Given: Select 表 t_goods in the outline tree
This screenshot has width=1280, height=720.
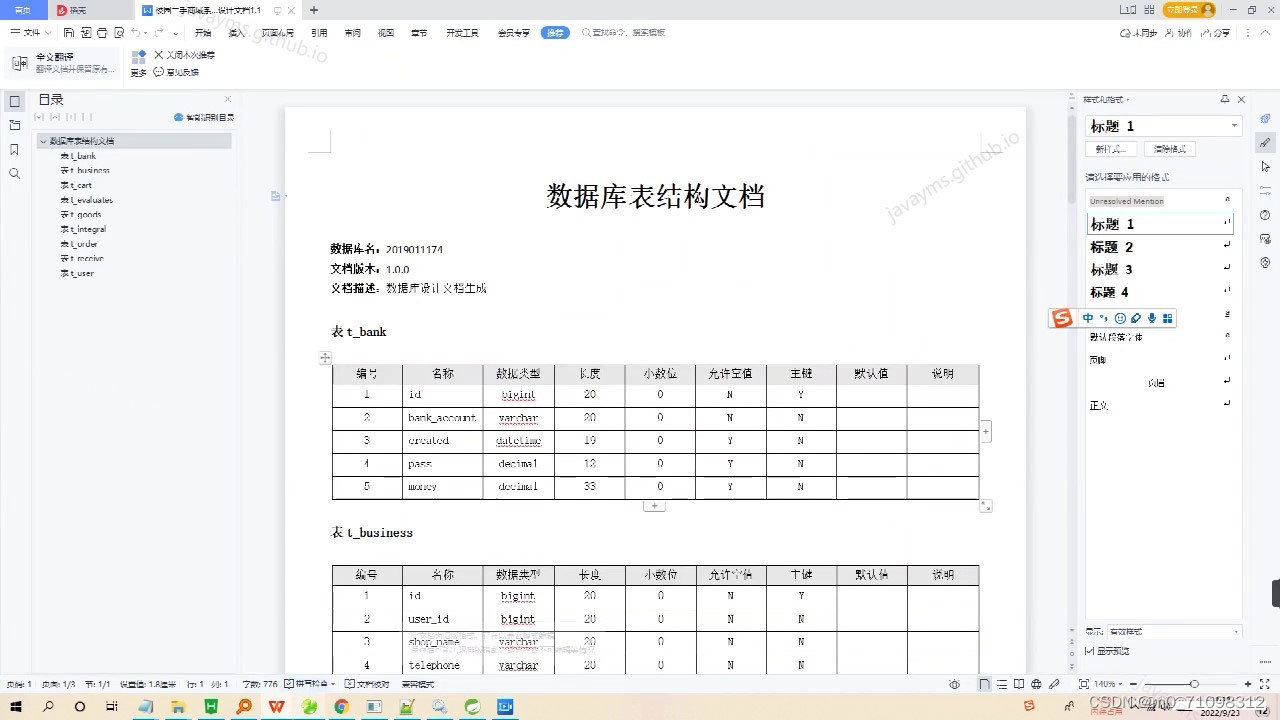Looking at the screenshot, I should tap(81, 215).
